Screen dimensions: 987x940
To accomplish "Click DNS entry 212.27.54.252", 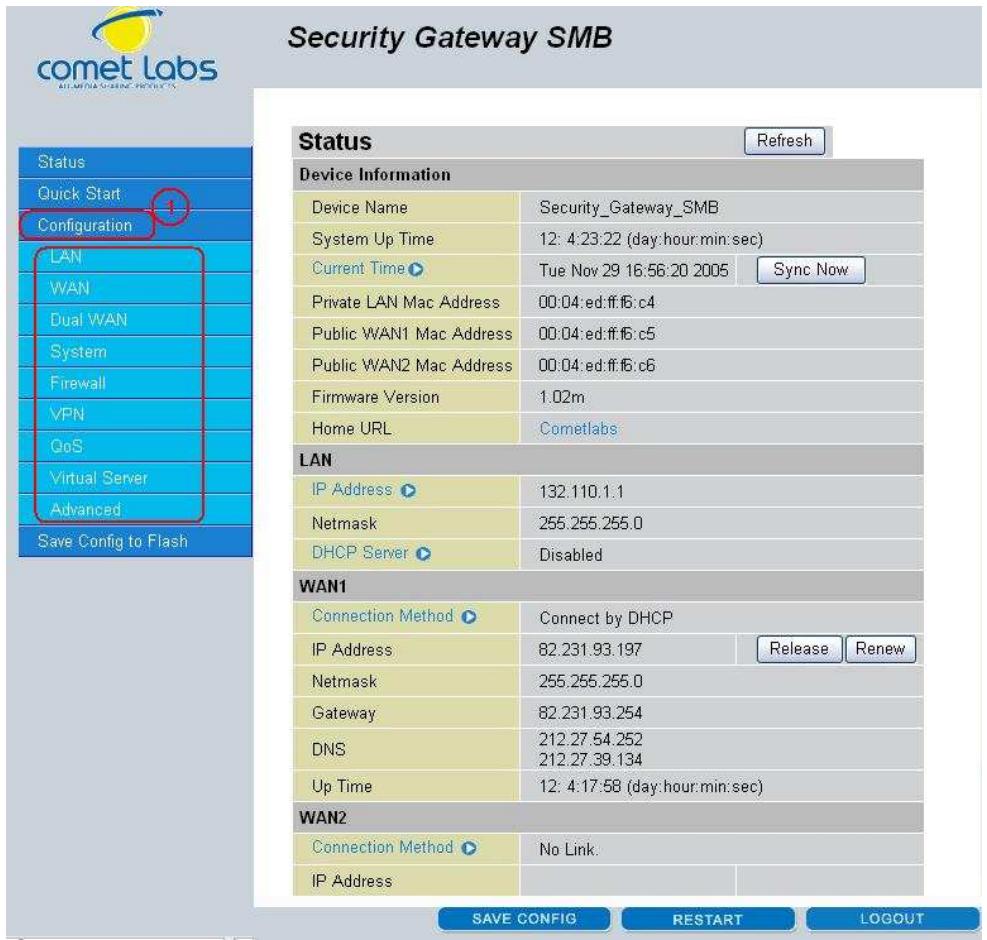I will pyautogui.click(x=590, y=739).
